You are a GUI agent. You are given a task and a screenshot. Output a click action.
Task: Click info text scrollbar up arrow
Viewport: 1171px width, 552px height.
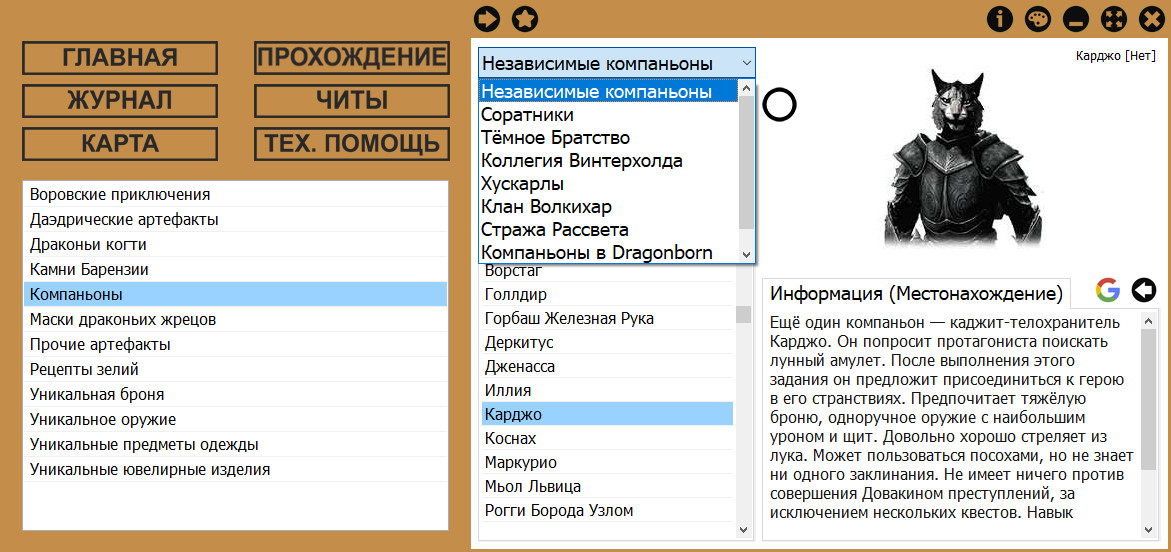(1149, 319)
